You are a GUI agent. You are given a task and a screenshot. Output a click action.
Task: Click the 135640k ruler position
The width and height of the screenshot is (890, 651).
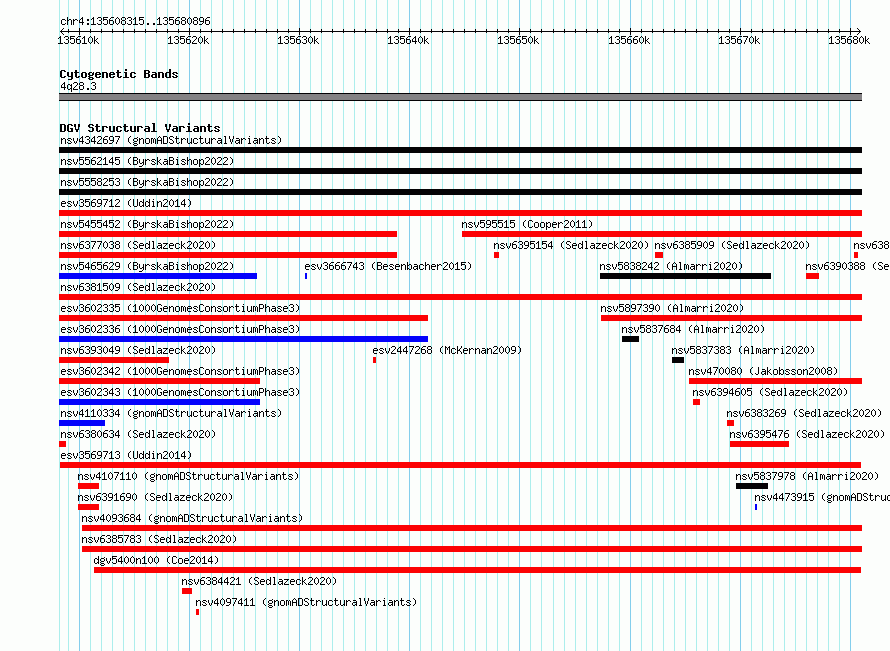click(408, 40)
